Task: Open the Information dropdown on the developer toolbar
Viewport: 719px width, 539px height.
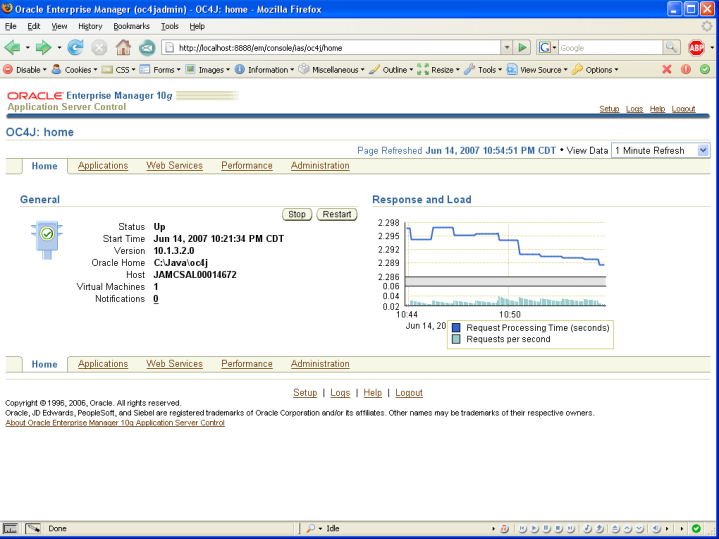Action: point(265,70)
